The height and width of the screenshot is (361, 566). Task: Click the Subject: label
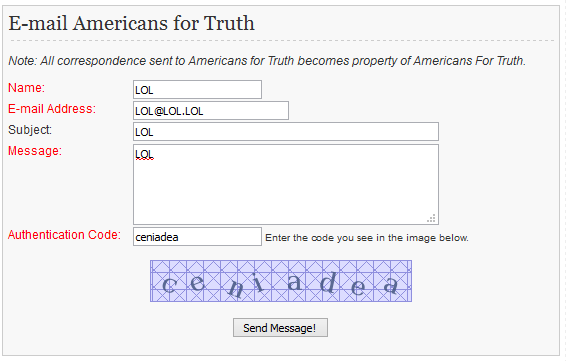pyautogui.click(x=30, y=130)
